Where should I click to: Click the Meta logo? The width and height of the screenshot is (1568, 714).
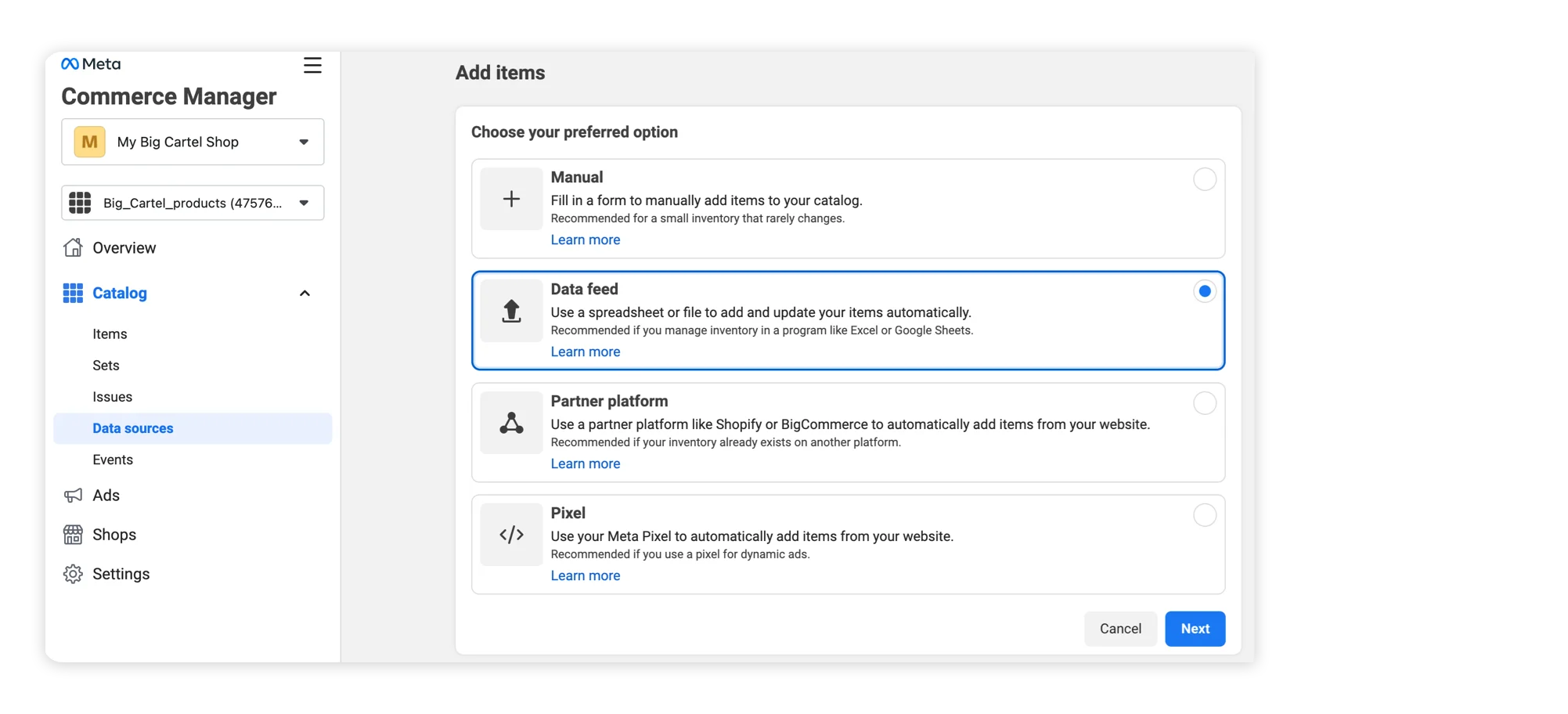tap(91, 63)
